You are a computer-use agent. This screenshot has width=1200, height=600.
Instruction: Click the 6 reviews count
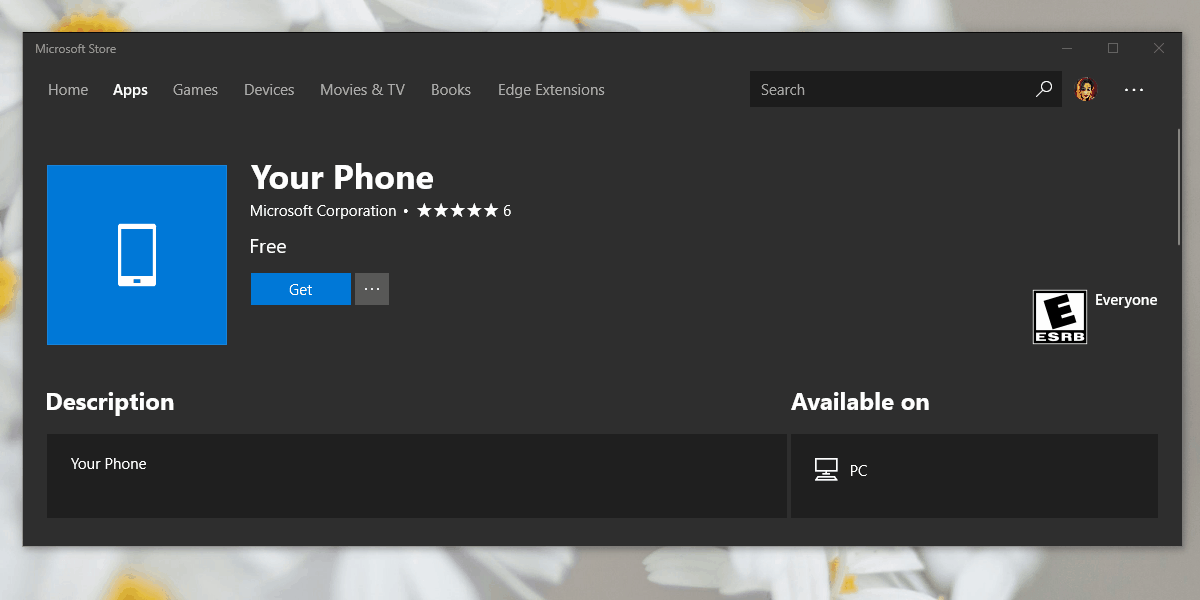[x=508, y=210]
